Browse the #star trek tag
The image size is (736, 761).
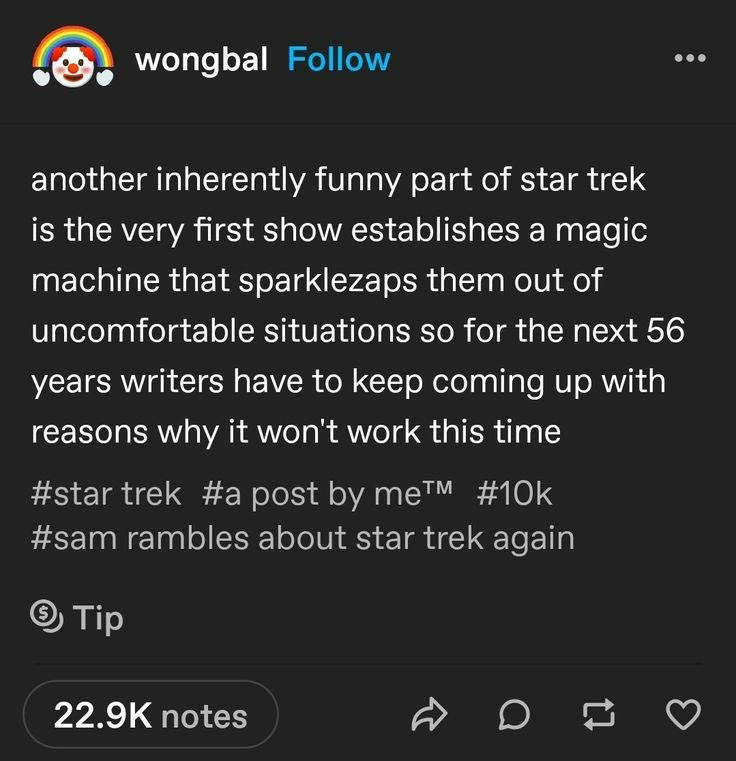pyautogui.click(x=106, y=494)
